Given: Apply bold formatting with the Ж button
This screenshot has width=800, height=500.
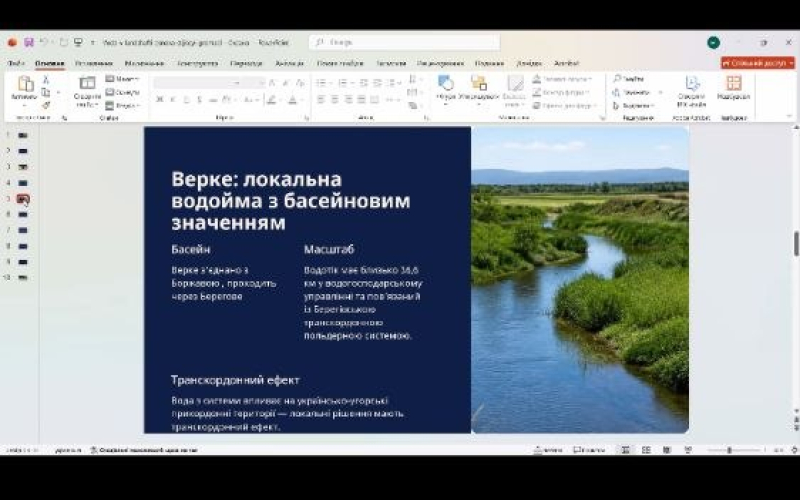Looking at the screenshot, I should click(160, 99).
